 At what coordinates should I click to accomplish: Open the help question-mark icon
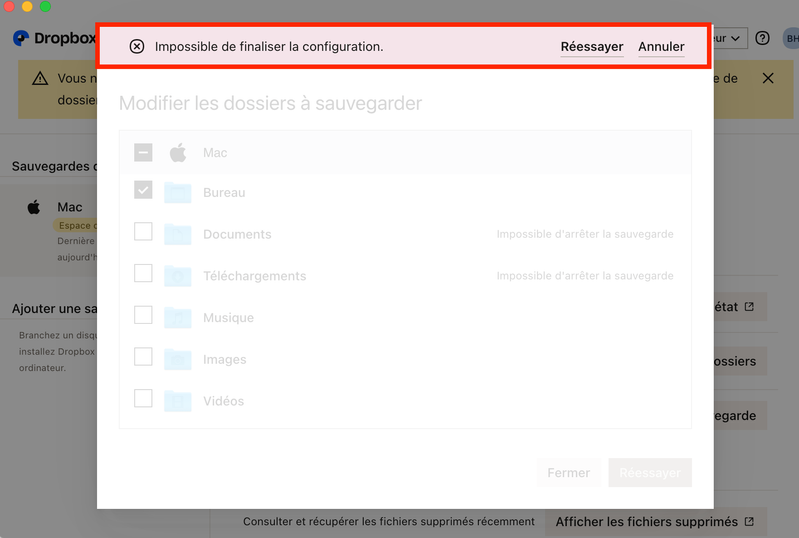762,38
